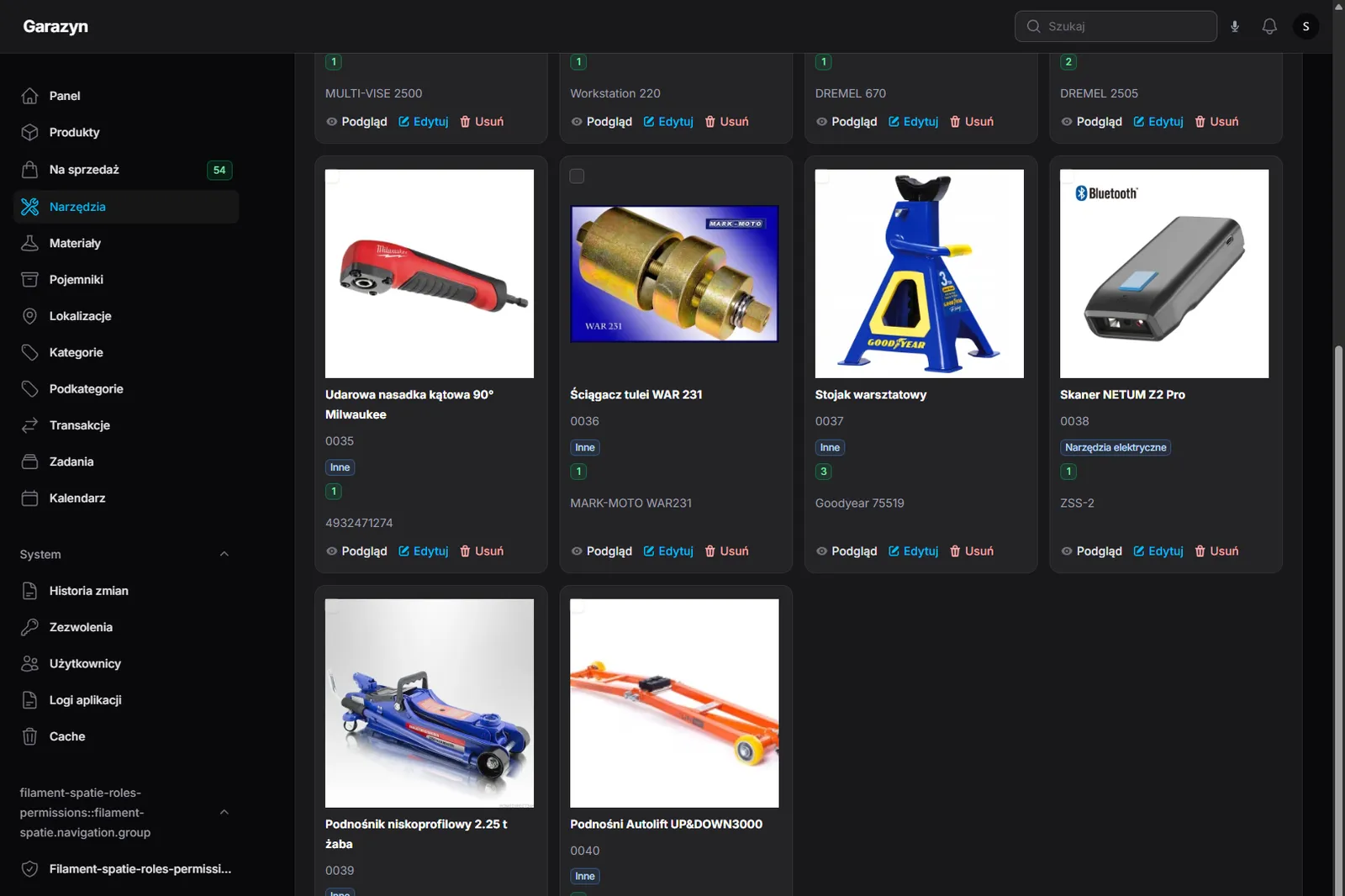This screenshot has width=1345, height=896.
Task: Click the quantity 3 badge on Stojak warsztatowy
Action: coord(824,472)
